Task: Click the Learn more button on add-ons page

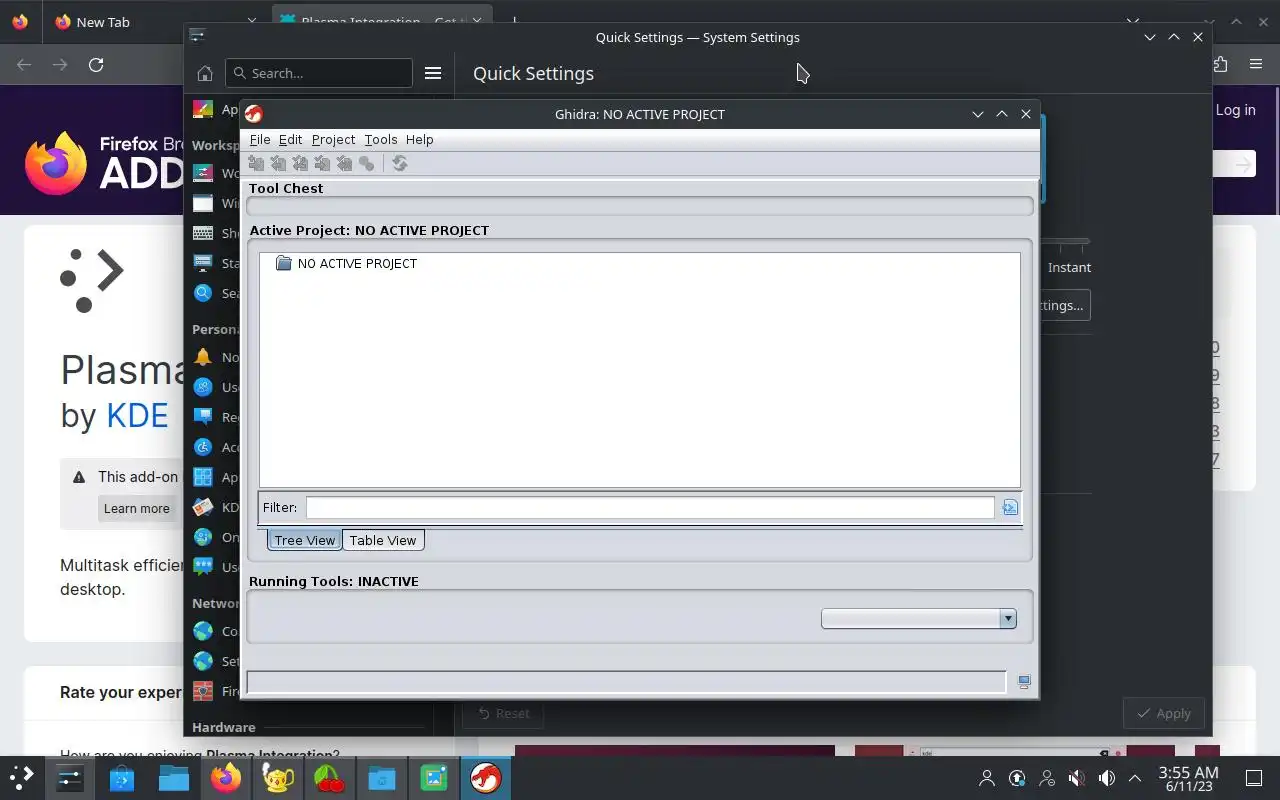Action: tap(137, 508)
